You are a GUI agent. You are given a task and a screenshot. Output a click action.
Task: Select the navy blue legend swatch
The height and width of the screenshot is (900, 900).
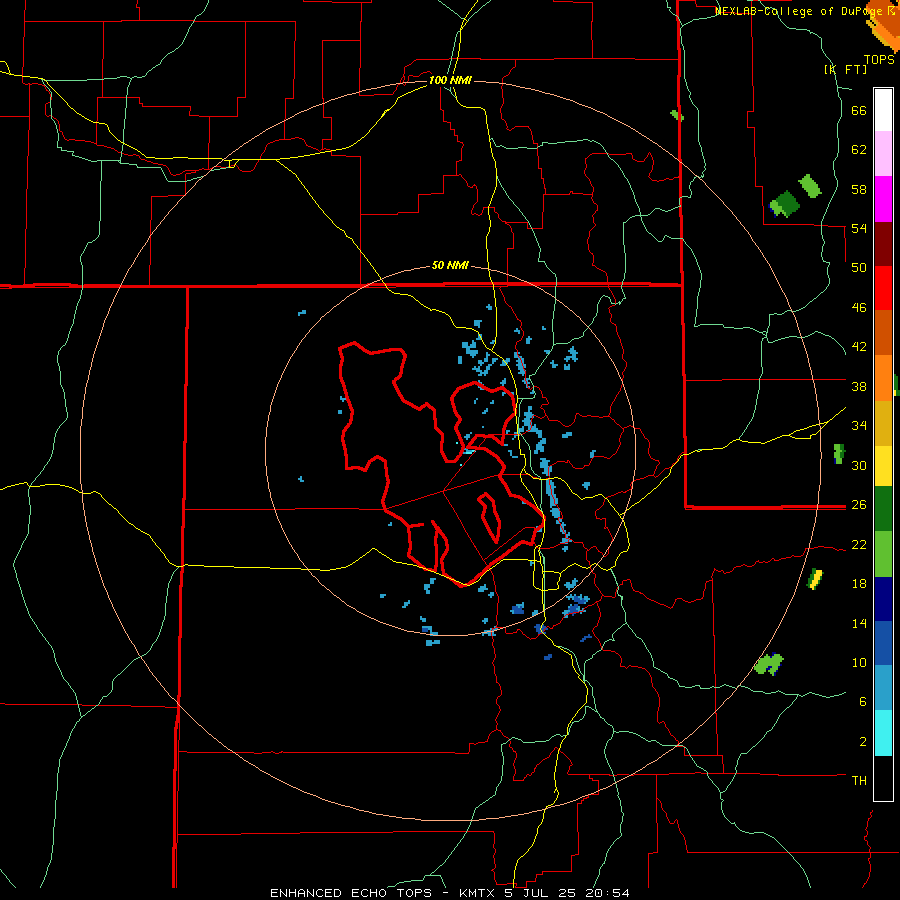[883, 599]
